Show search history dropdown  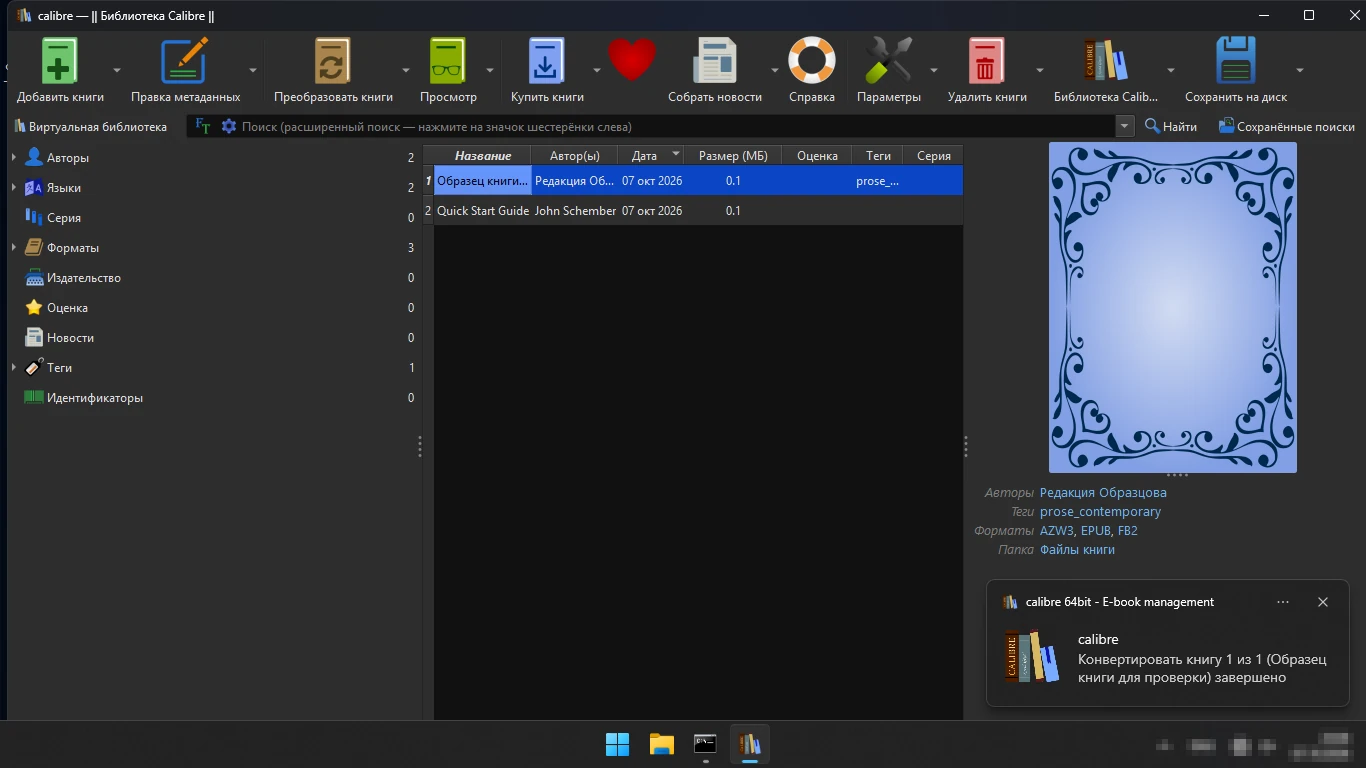click(1126, 127)
